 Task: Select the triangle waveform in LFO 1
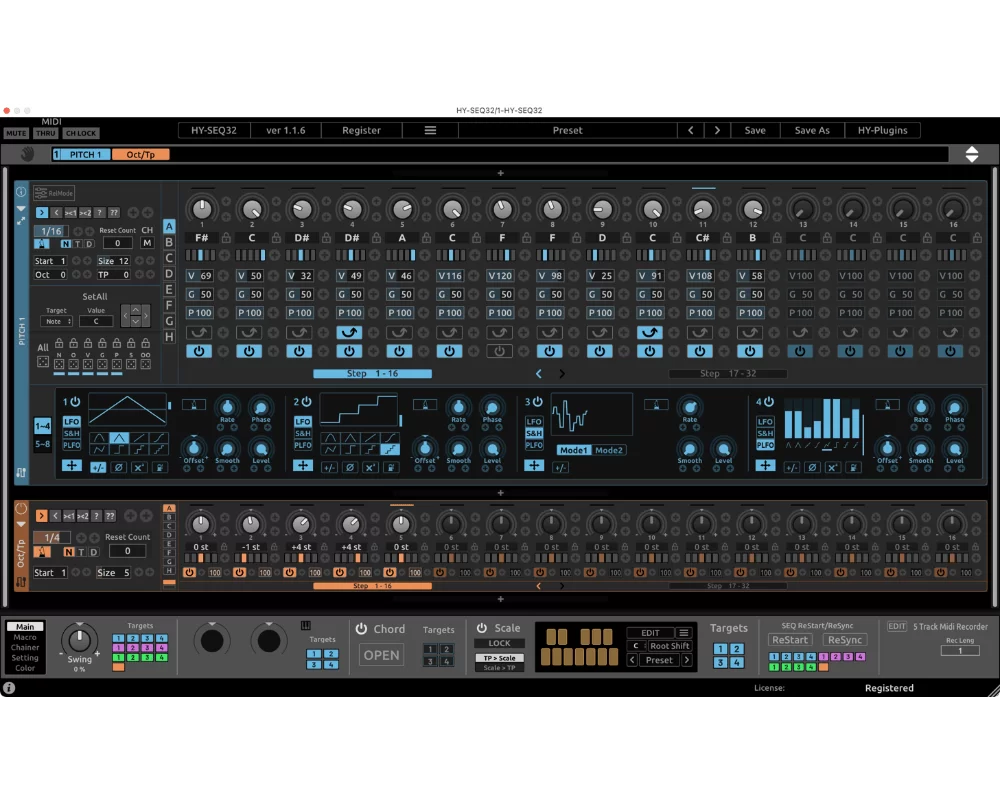[x=119, y=438]
